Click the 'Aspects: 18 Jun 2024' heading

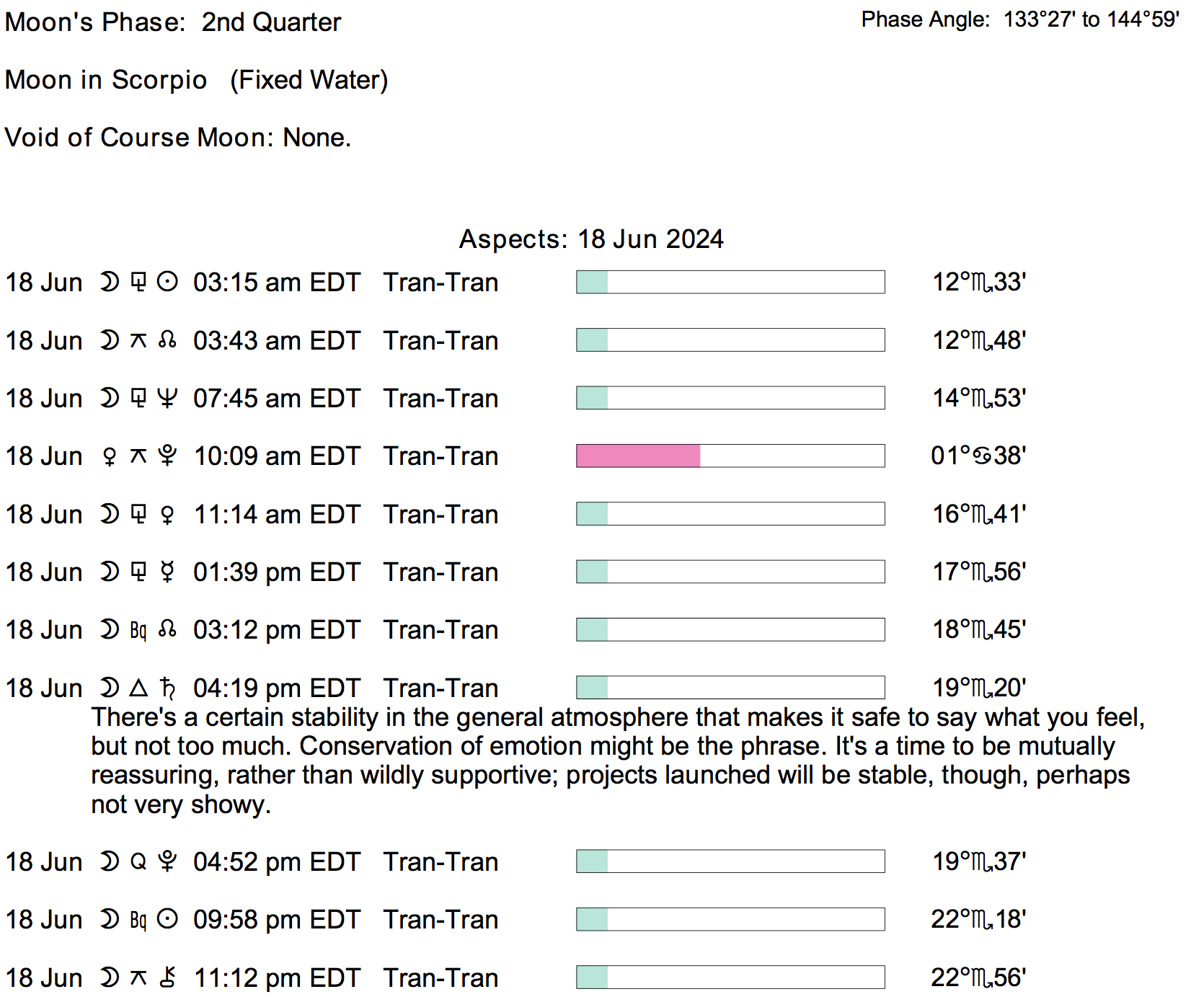[591, 239]
